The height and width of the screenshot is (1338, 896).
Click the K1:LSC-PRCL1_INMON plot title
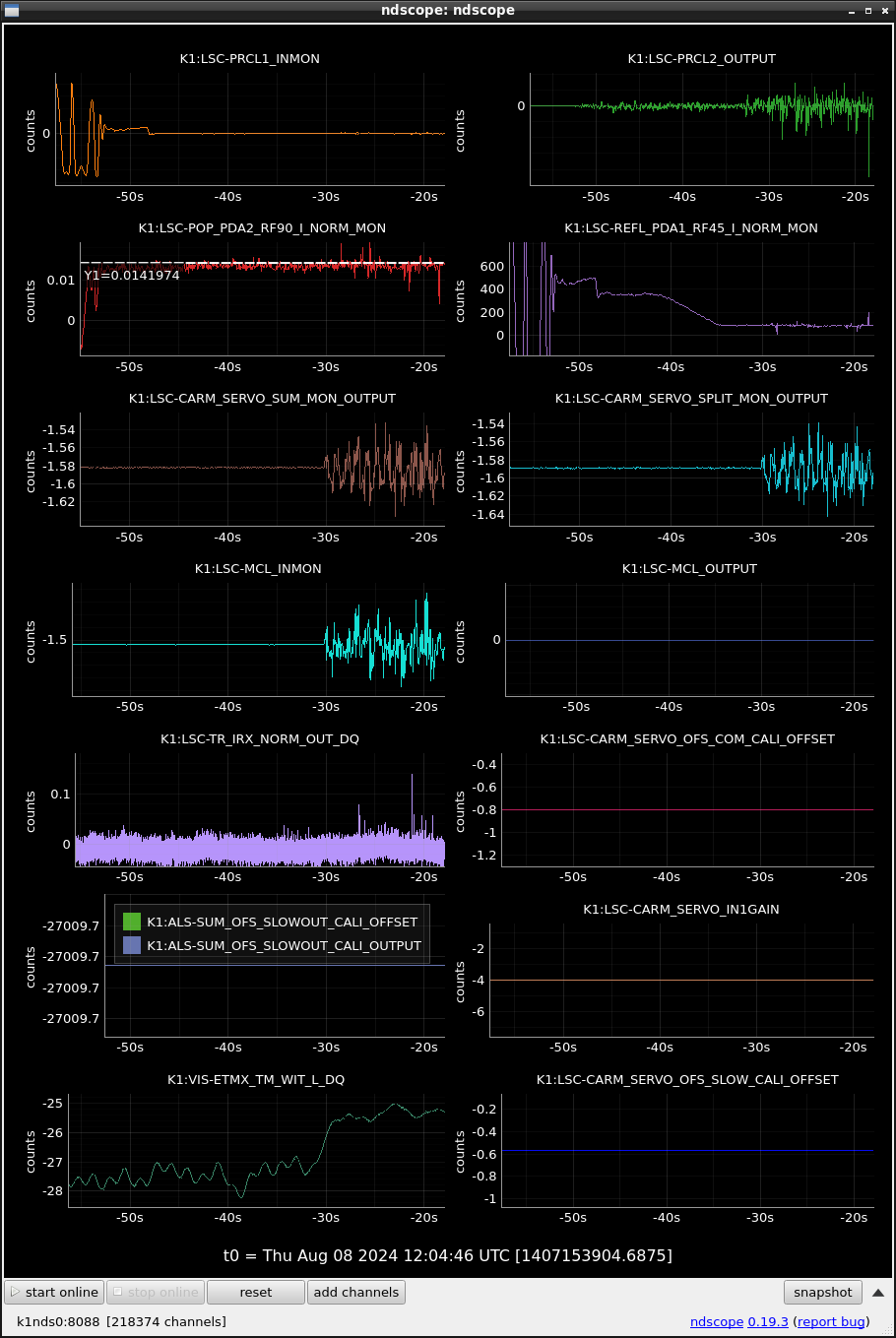click(250, 59)
